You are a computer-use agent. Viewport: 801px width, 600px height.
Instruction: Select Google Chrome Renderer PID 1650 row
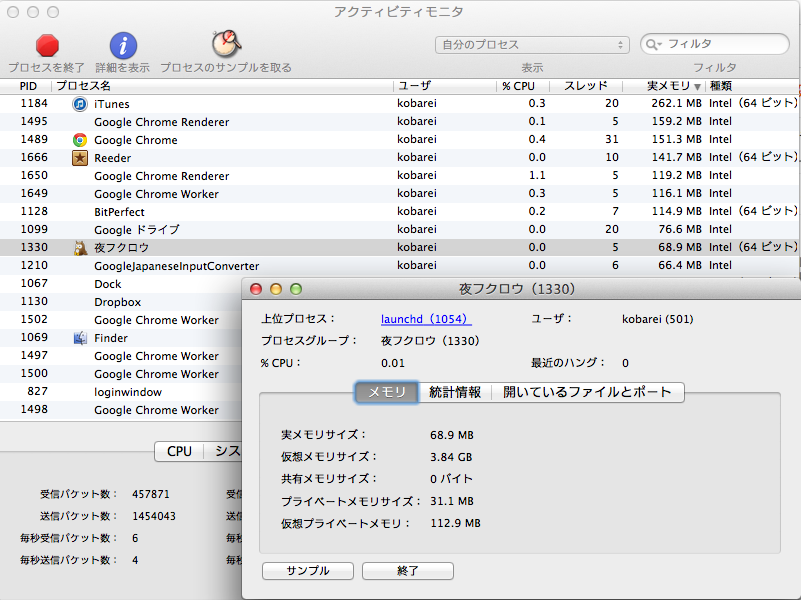[x=399, y=176]
